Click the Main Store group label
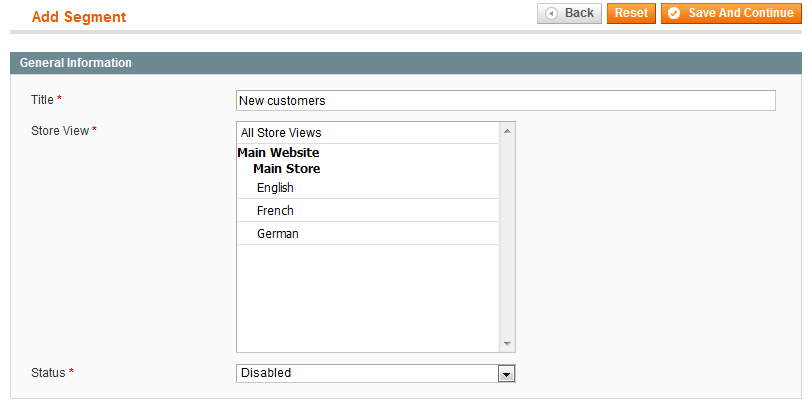The image size is (810, 404). click(x=287, y=169)
